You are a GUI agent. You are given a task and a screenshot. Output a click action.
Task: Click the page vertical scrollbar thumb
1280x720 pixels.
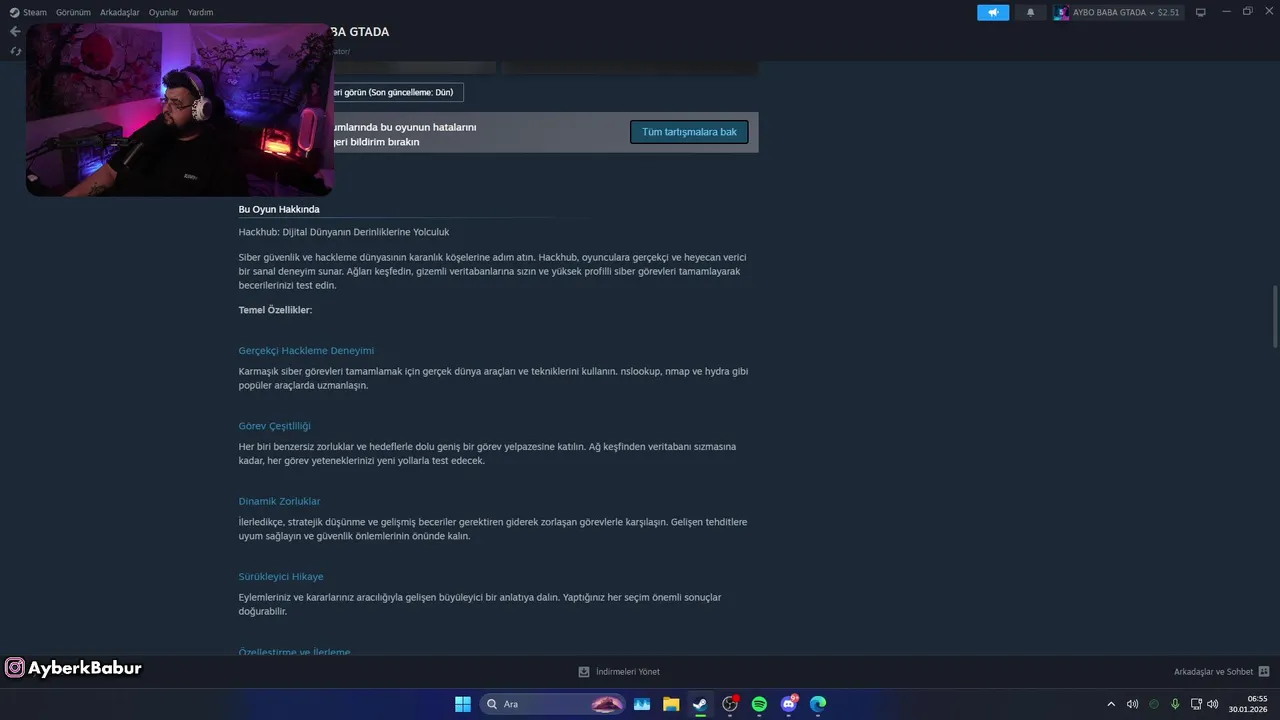(x=1274, y=316)
